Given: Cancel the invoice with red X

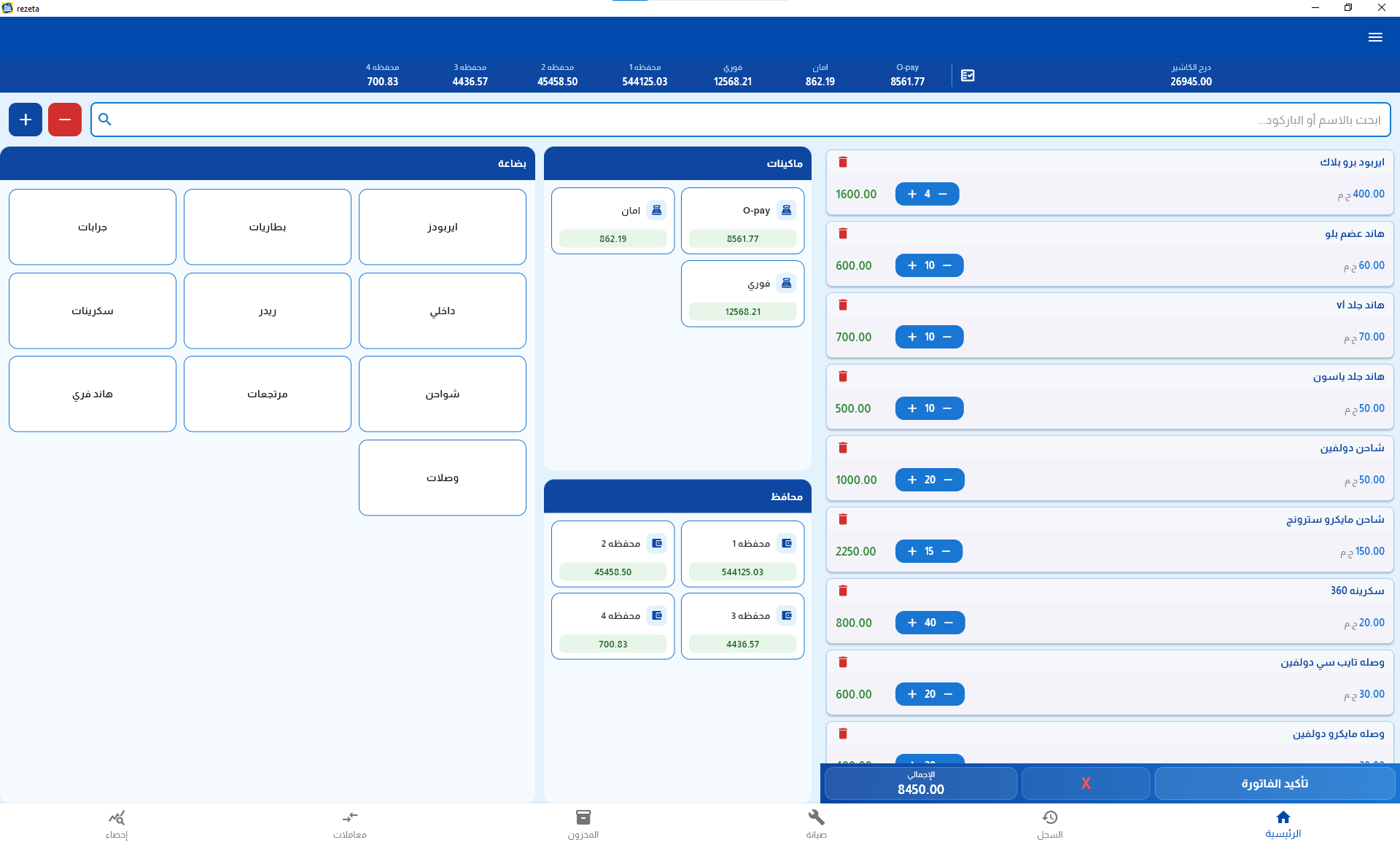Looking at the screenshot, I should (x=1086, y=783).
